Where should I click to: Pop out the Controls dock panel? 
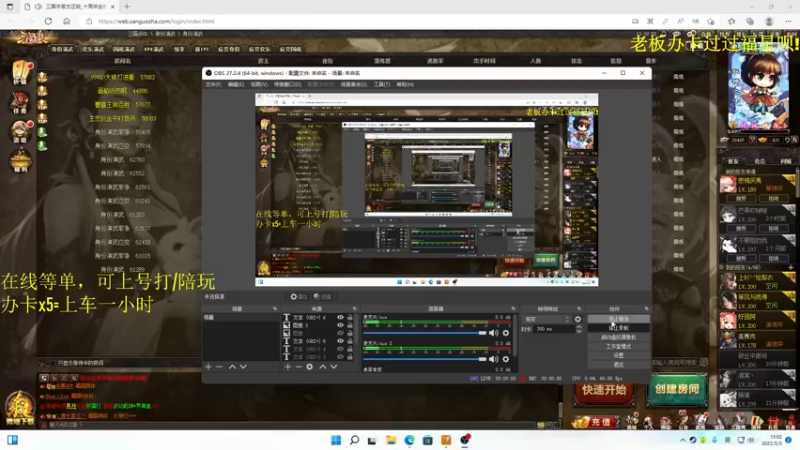point(646,309)
